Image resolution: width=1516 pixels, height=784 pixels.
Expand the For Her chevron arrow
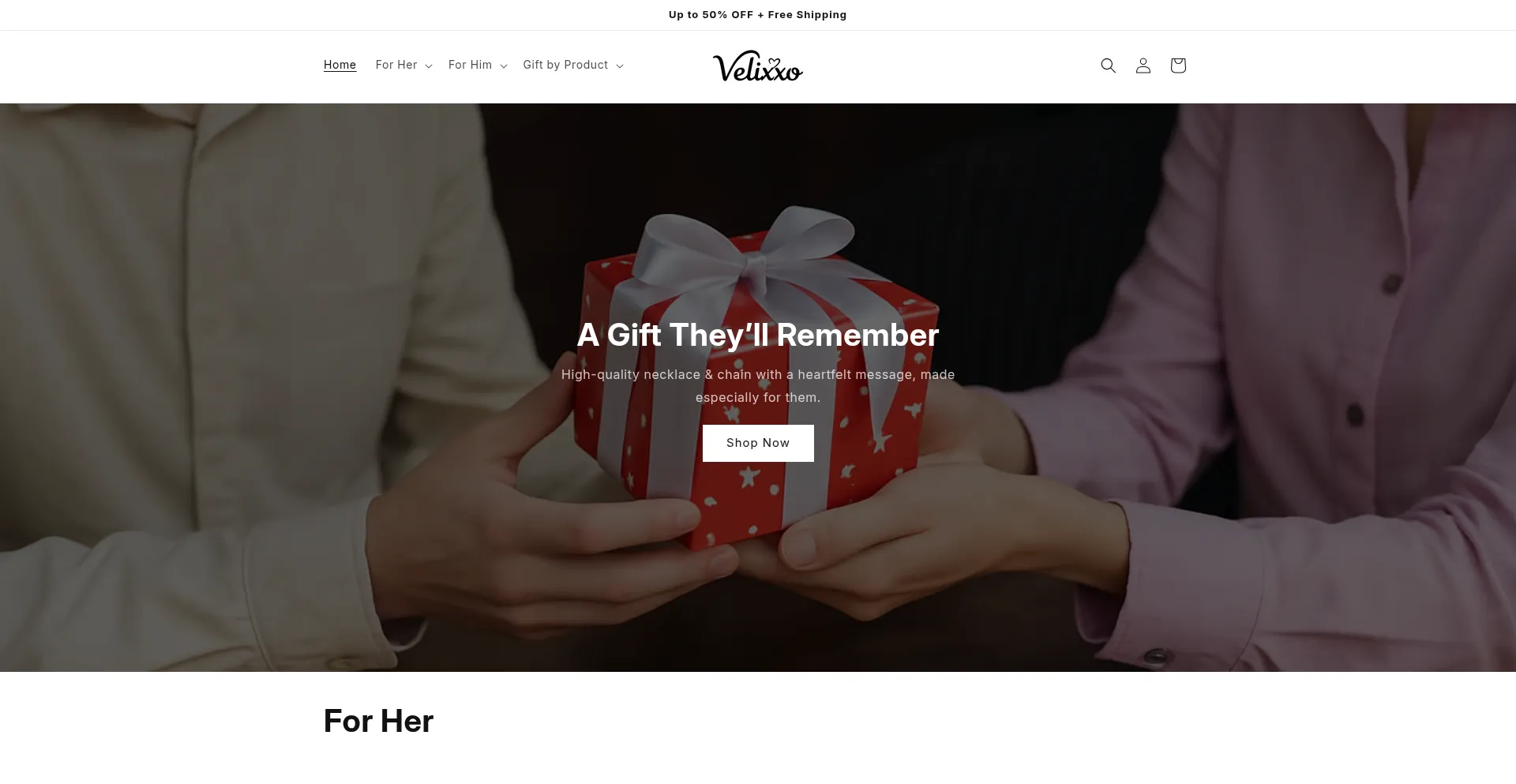(x=429, y=66)
